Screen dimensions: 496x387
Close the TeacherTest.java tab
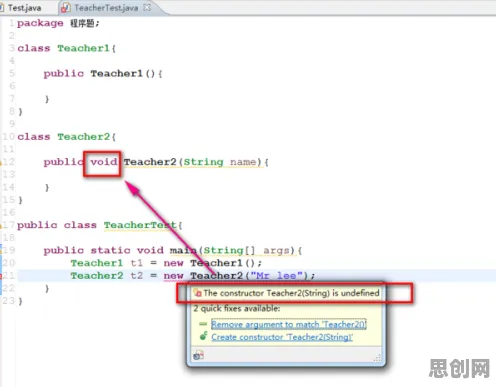pyautogui.click(x=147, y=7)
